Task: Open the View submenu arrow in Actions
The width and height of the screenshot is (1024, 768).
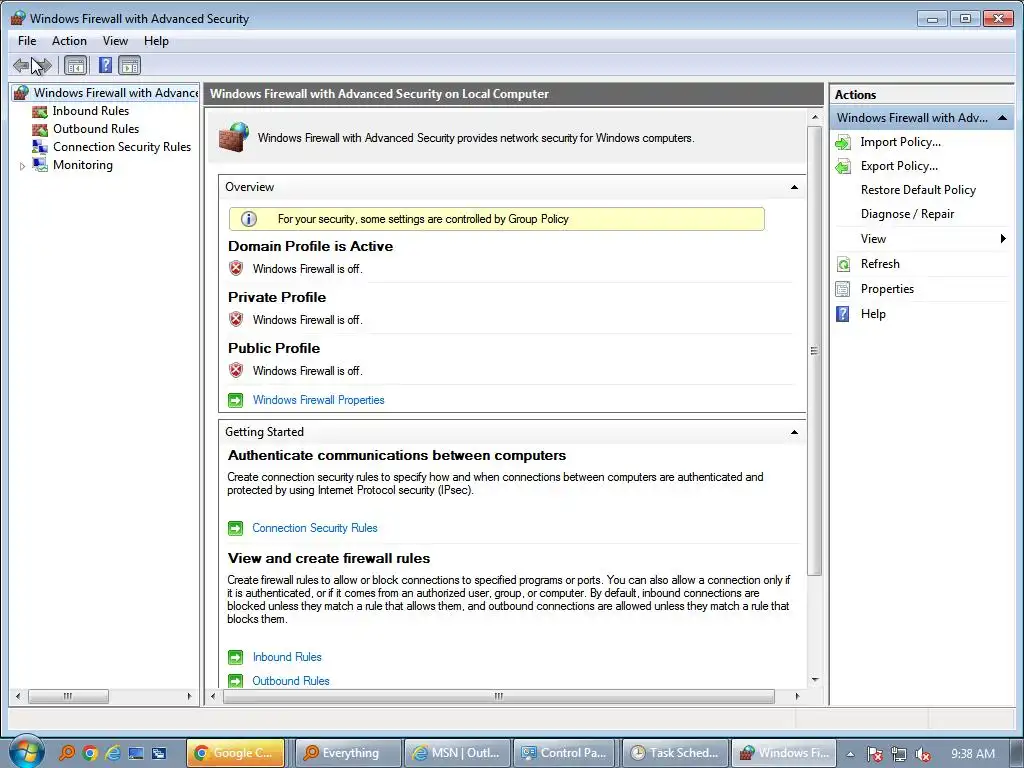Action: click(x=1003, y=238)
